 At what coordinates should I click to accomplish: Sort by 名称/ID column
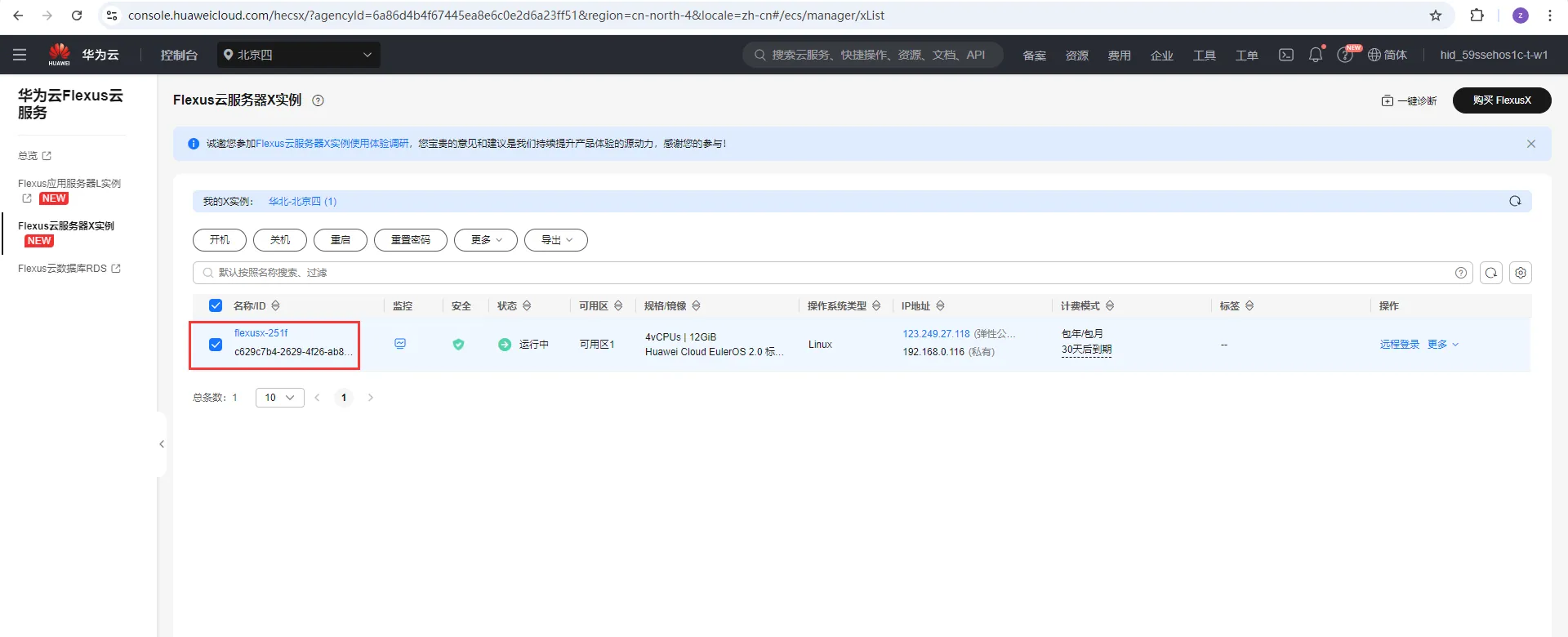[x=275, y=305]
